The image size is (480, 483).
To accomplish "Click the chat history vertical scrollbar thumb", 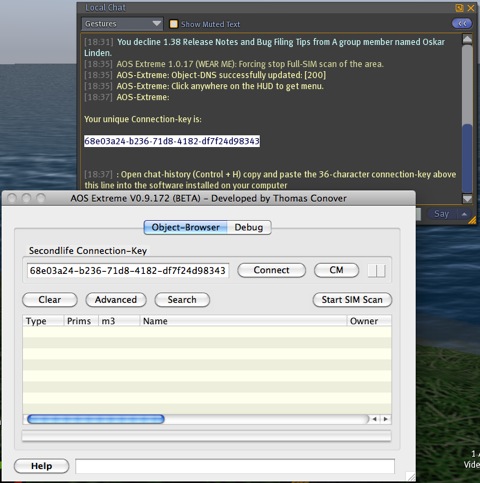I will coord(467,158).
